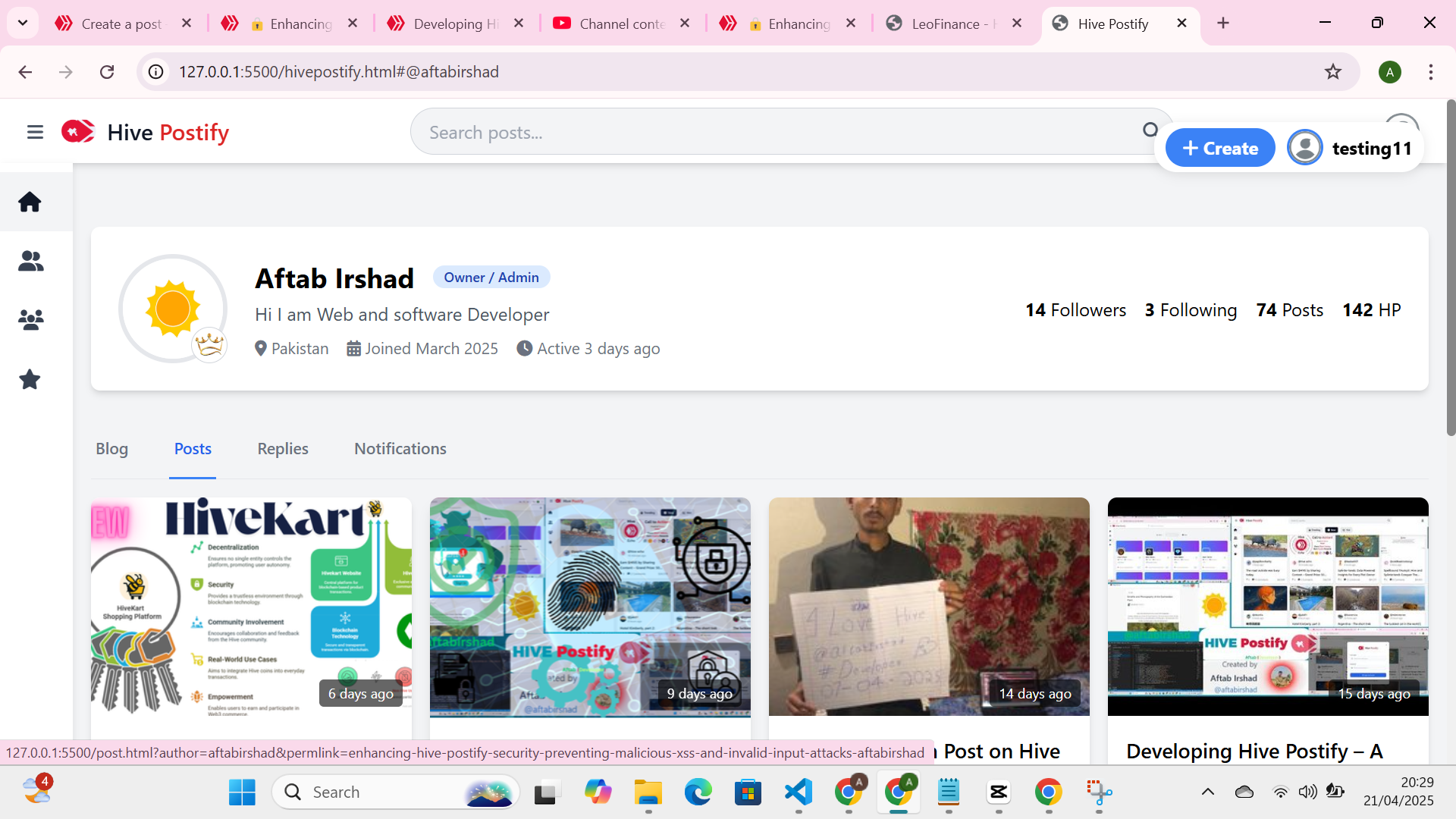Open File Explorer from taskbar
The height and width of the screenshot is (819, 1456).
pos(648,792)
